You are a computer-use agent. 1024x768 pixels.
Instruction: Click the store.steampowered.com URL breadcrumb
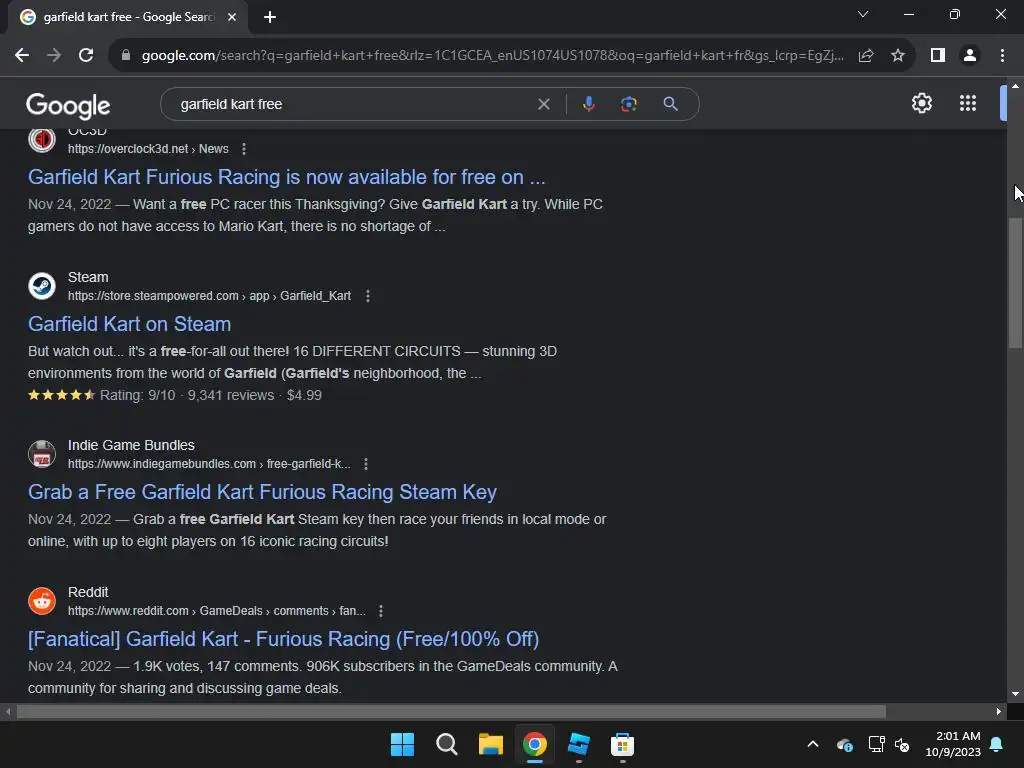(x=209, y=296)
